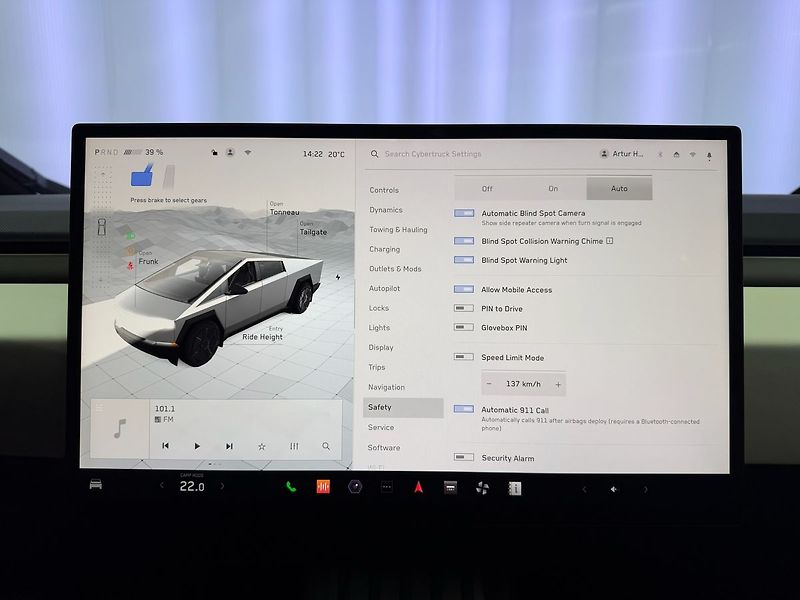
Task: Decrease speed limit with minus button
Action: tap(489, 384)
